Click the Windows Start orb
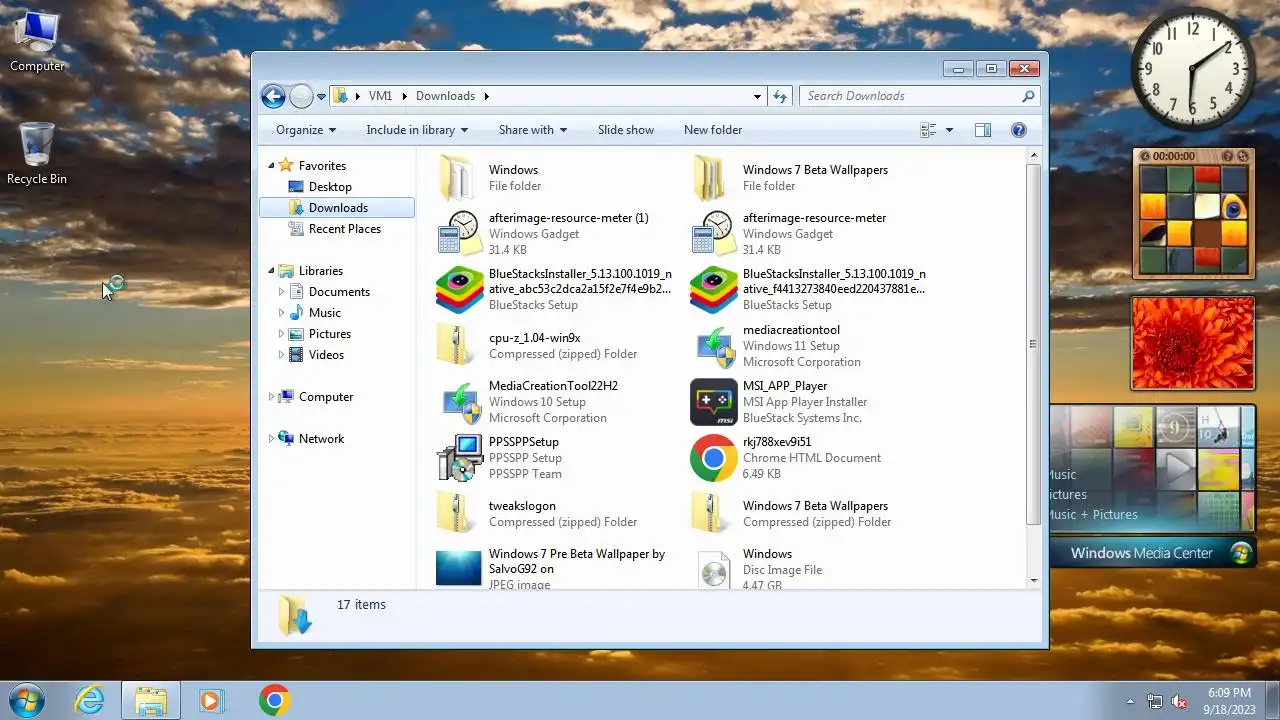This screenshot has height=720, width=1280. pyautogui.click(x=26, y=700)
